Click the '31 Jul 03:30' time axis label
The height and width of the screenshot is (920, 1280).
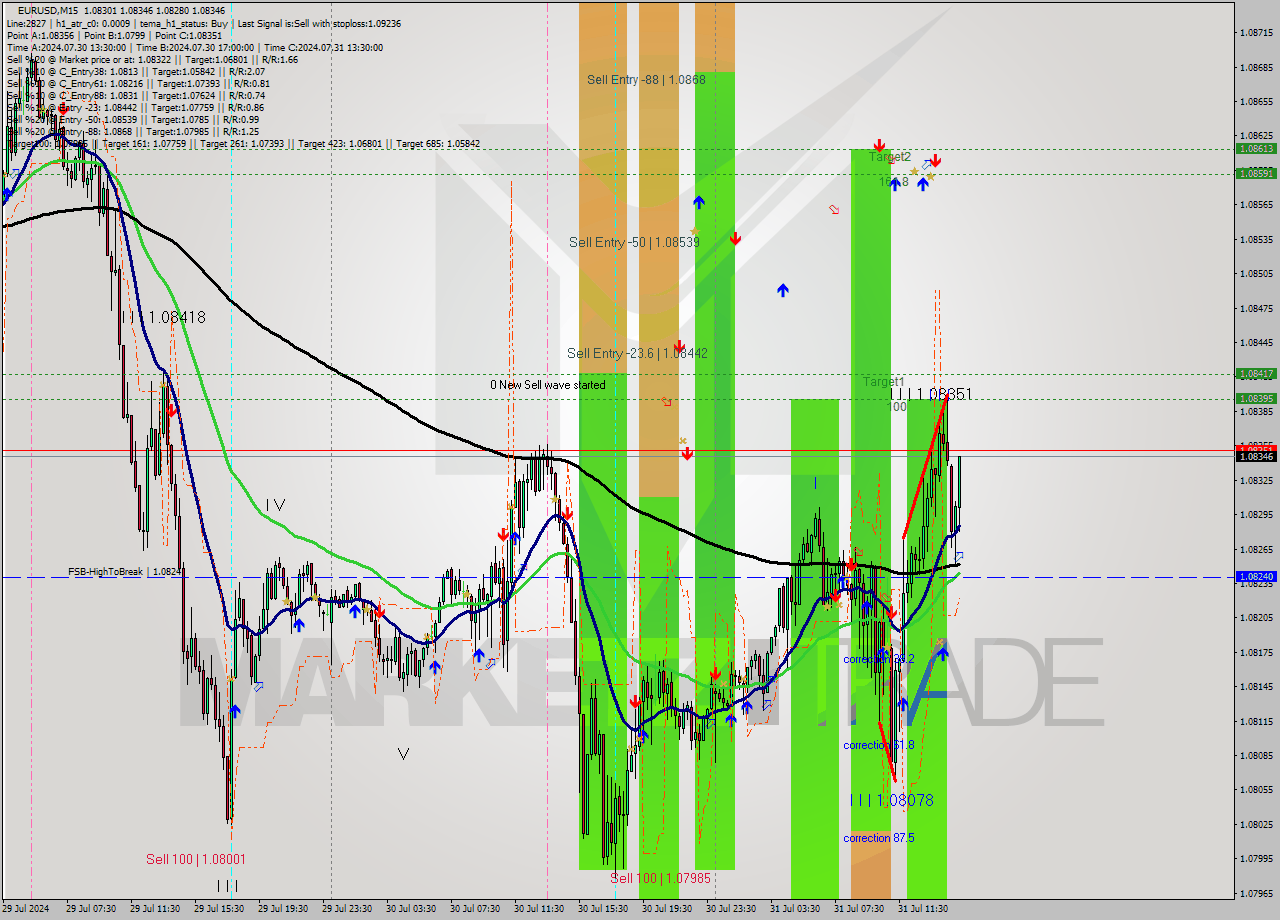(795, 909)
